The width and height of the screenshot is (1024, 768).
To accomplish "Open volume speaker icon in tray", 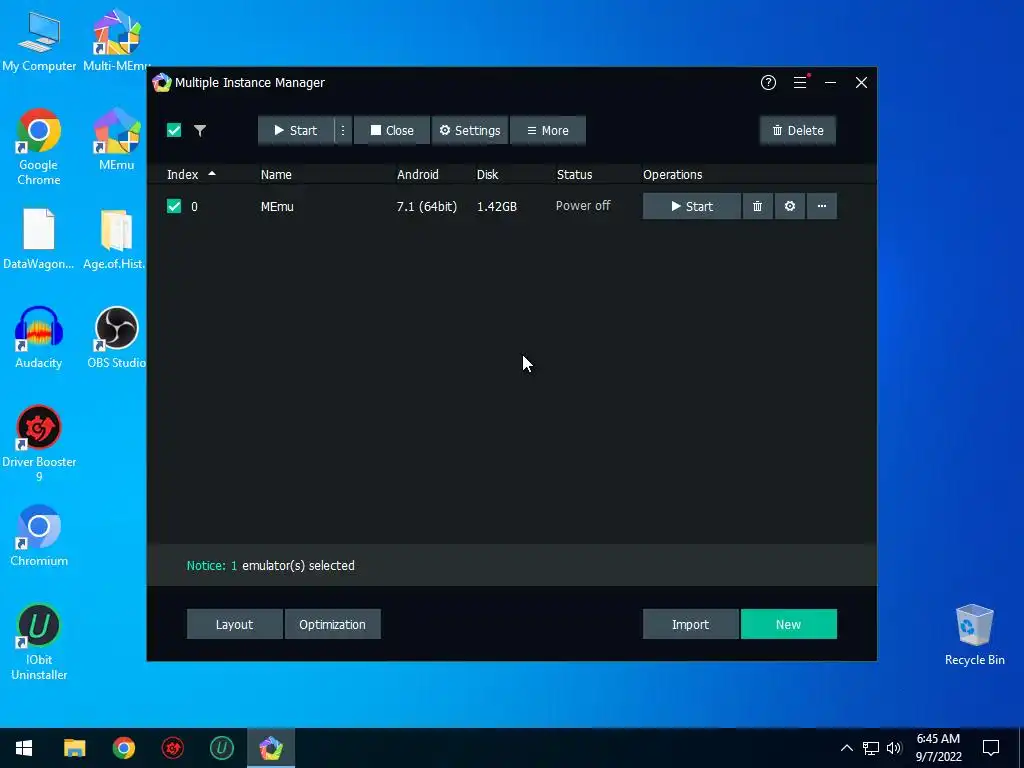I will (894, 748).
